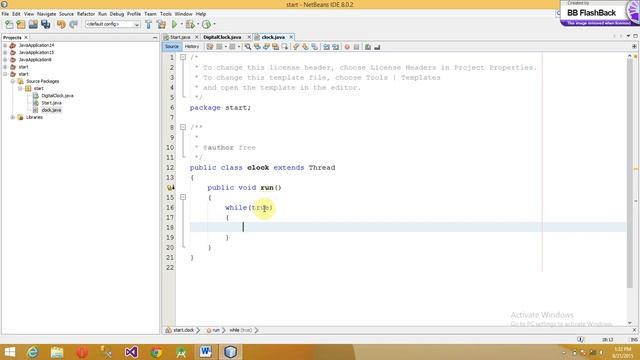The height and width of the screenshot is (360, 640).
Task: Select clock.java in the Projects tree
Action: 51,110
